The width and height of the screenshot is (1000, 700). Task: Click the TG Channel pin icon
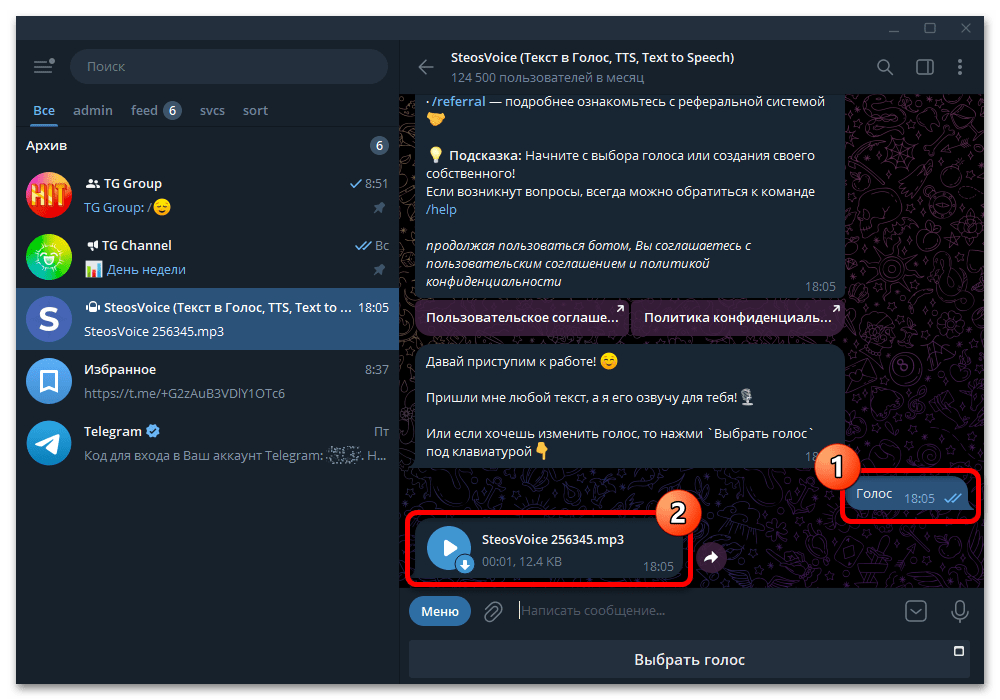click(379, 270)
